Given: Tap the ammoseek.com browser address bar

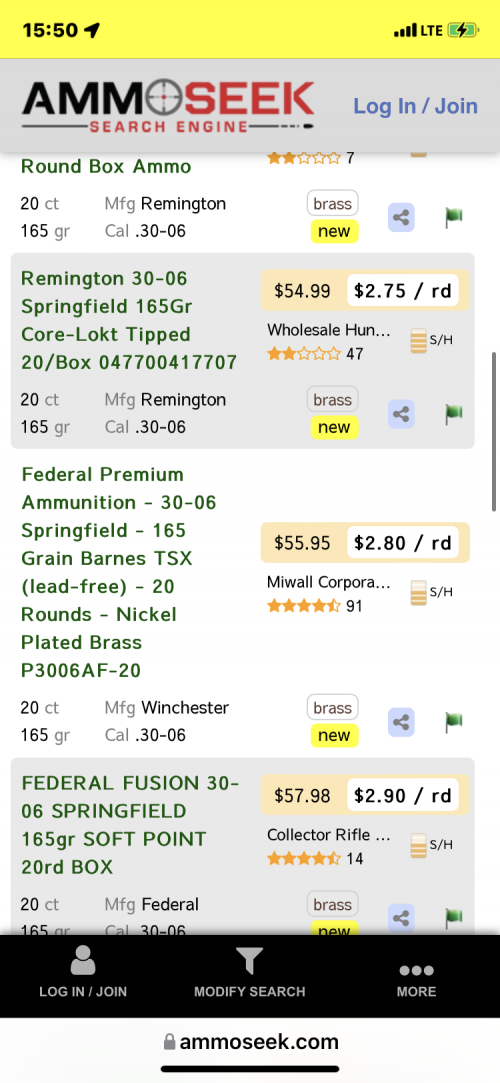Looking at the screenshot, I should click(250, 1042).
